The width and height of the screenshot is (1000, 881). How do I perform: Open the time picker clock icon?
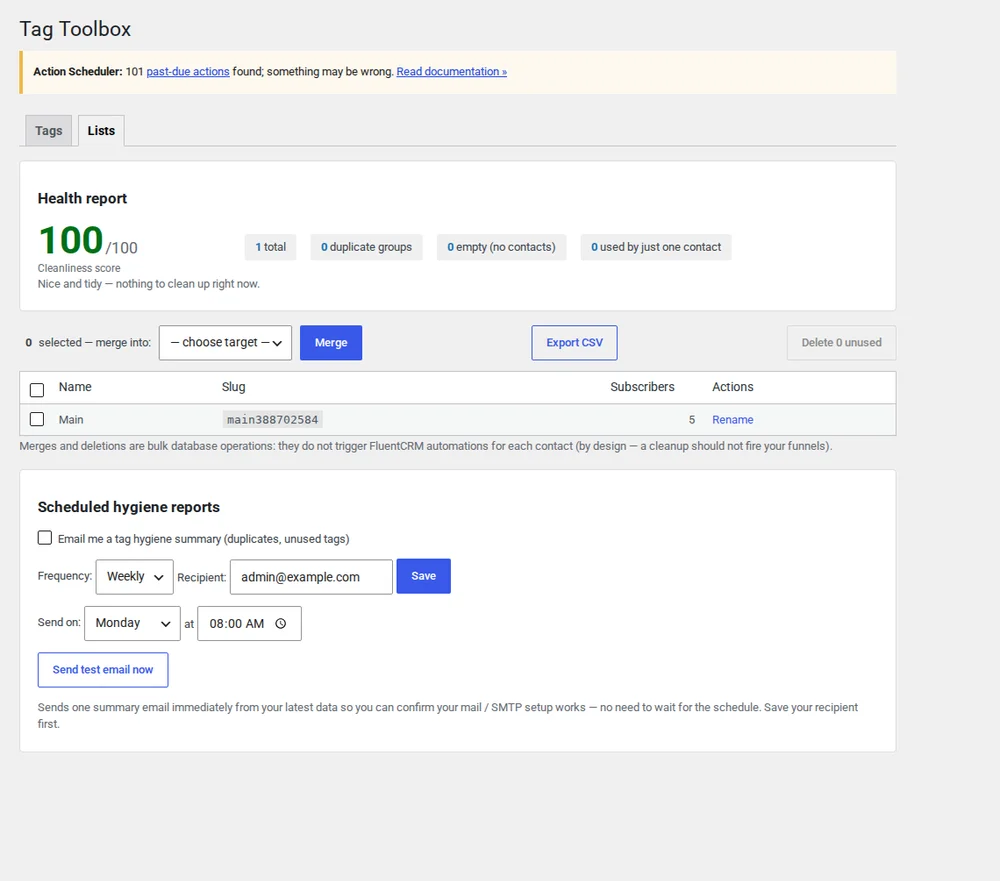click(x=281, y=623)
